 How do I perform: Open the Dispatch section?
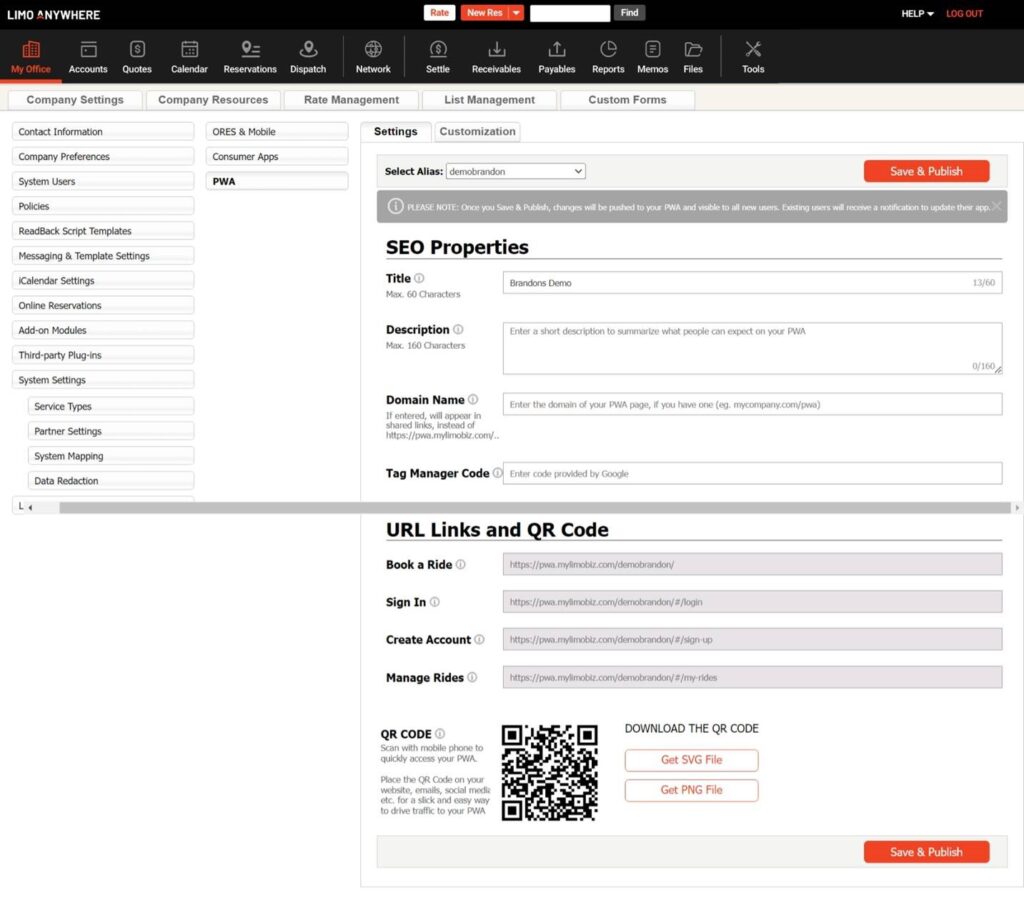click(x=308, y=57)
